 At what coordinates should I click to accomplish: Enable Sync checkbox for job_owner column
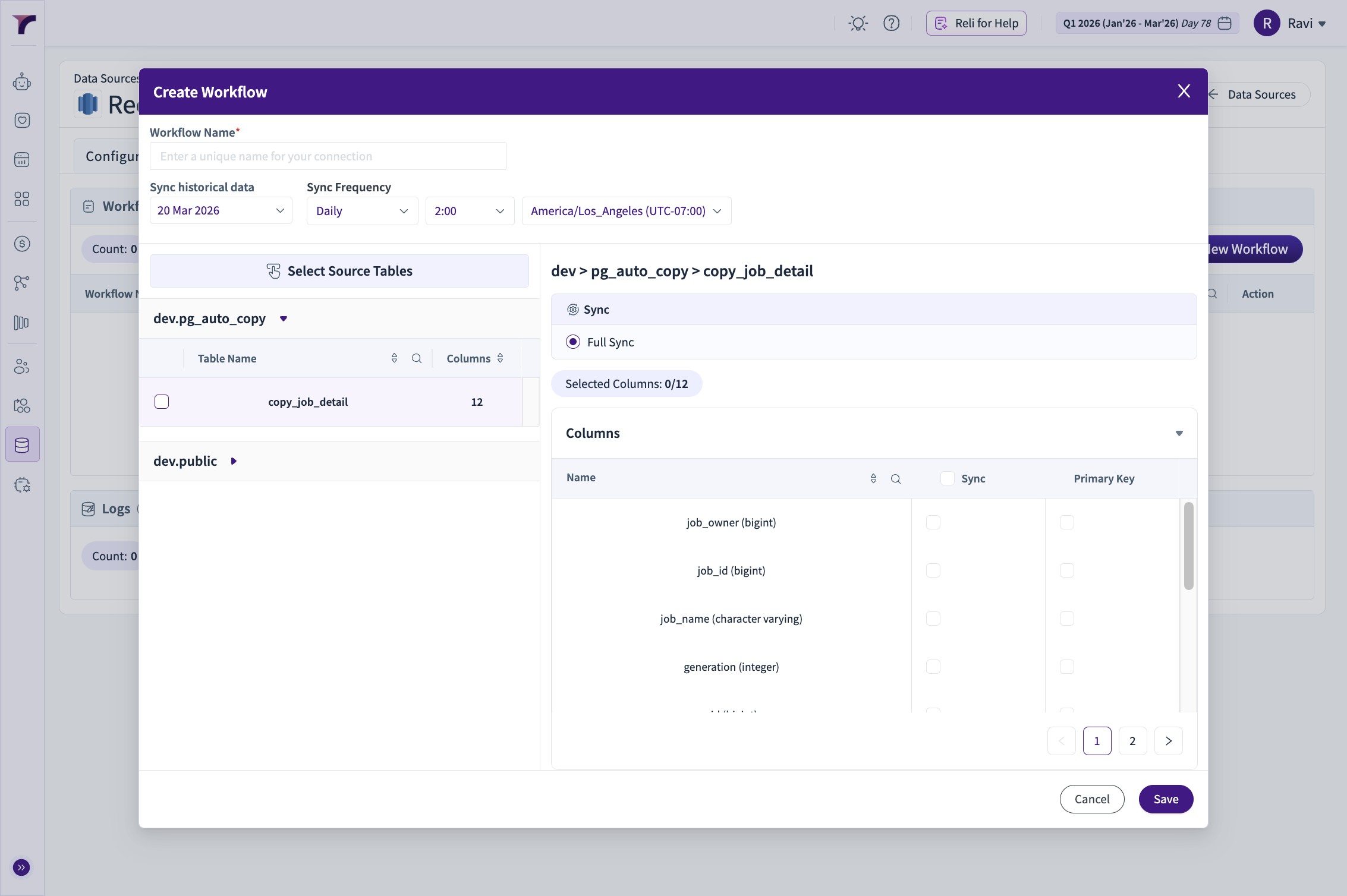point(933,522)
